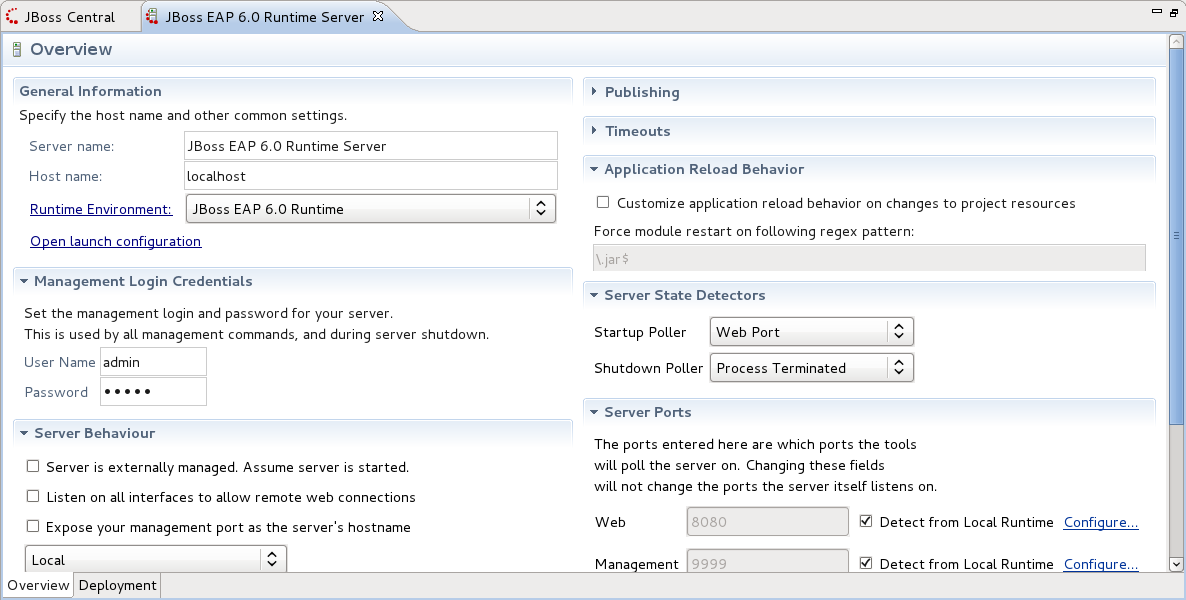The width and height of the screenshot is (1186, 600).
Task: Click the scrollbar up arrow
Action: click(1176, 42)
